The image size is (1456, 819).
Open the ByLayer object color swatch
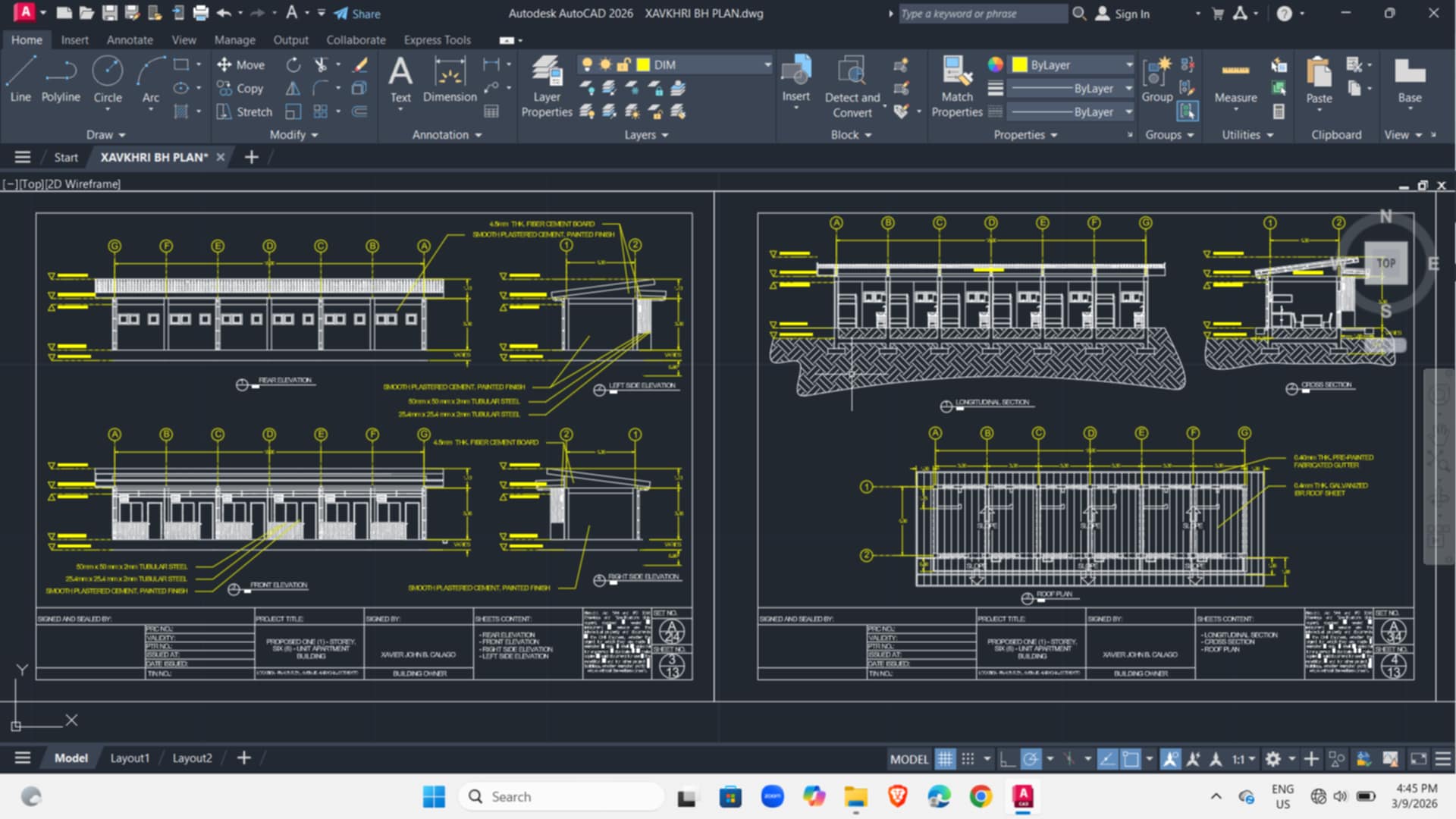1072,64
